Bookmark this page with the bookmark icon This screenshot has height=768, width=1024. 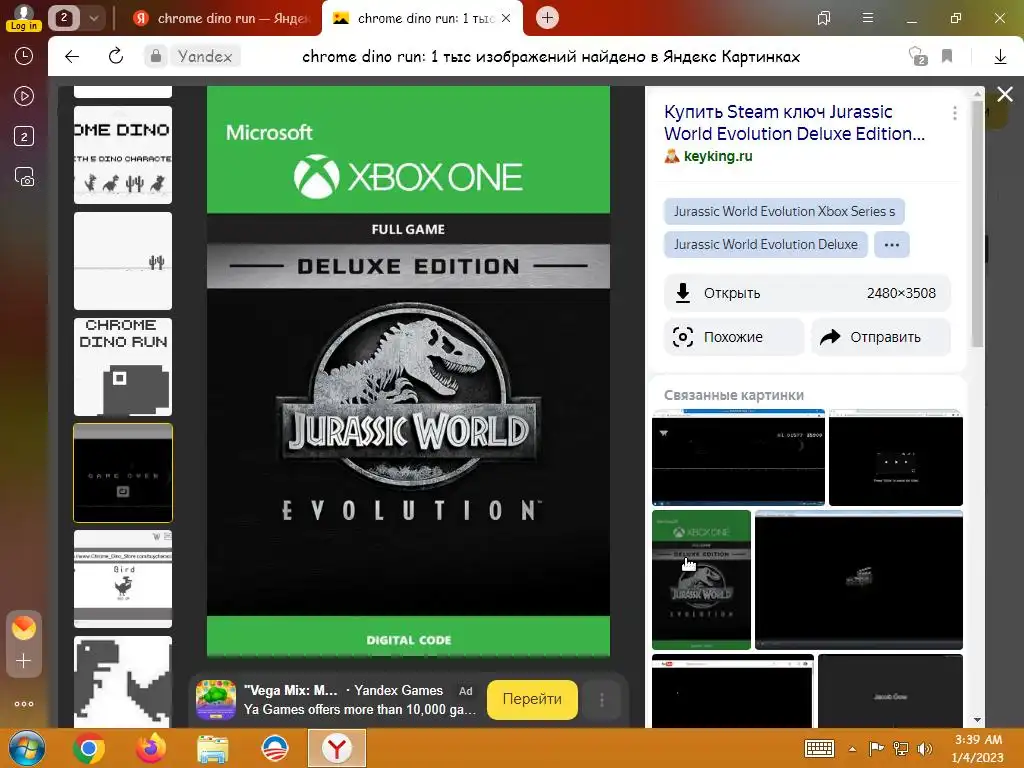point(947,56)
